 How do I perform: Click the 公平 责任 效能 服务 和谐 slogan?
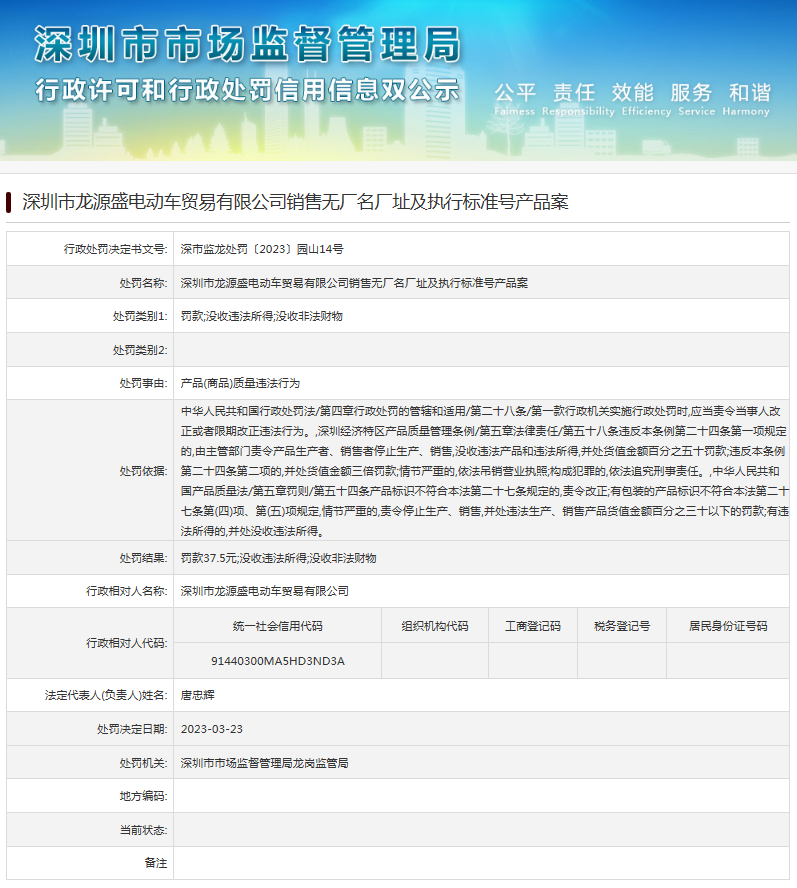coord(632,93)
